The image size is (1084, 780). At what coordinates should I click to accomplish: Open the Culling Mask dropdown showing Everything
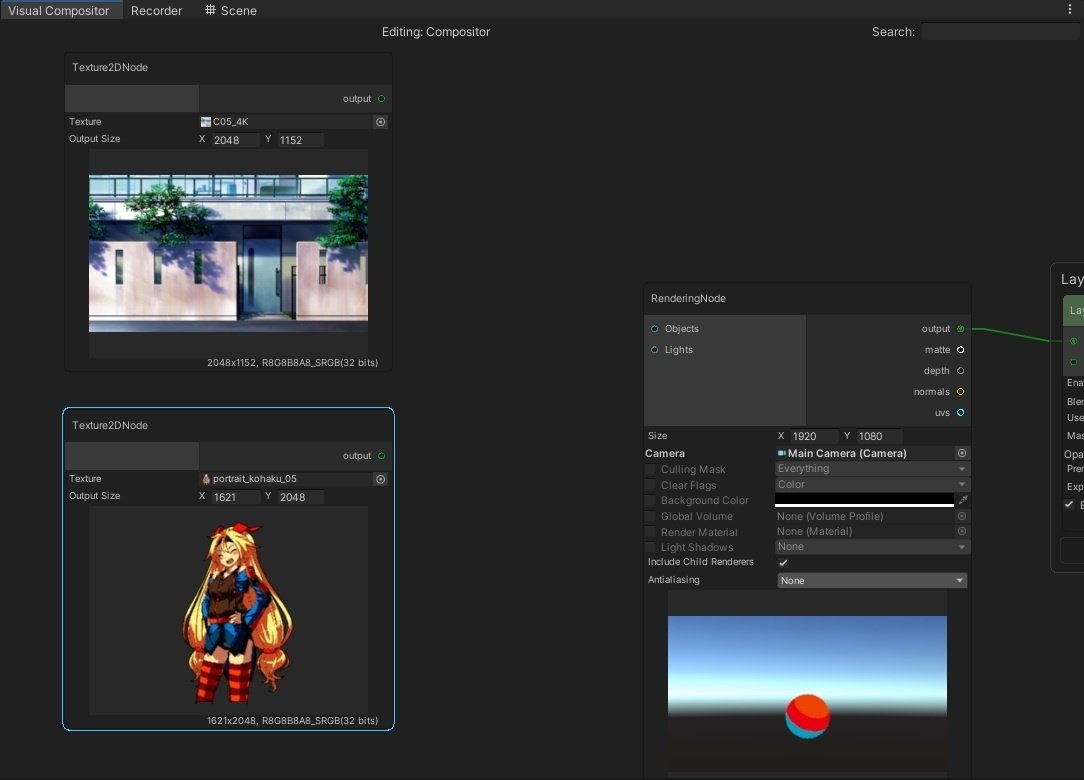pos(872,469)
